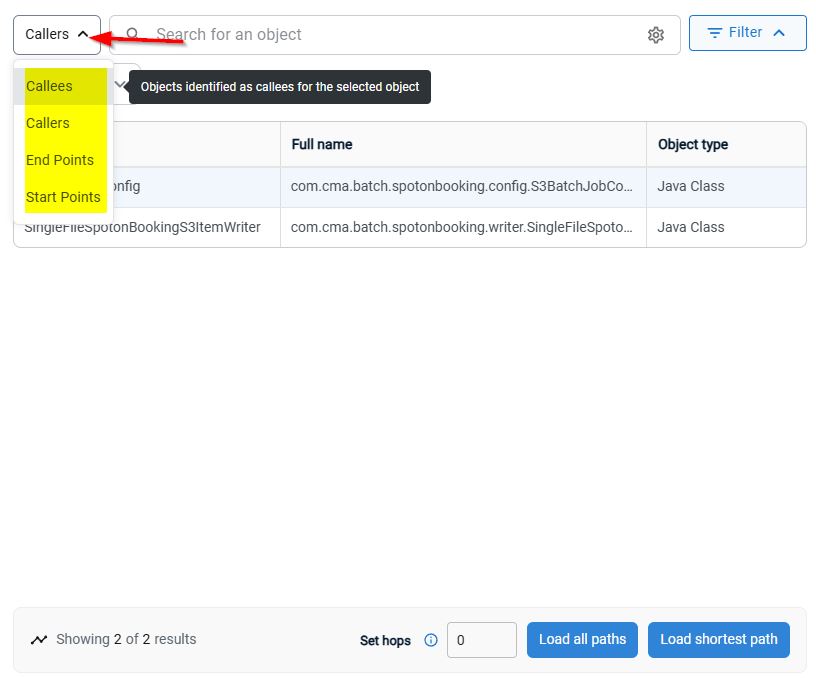Click the filter lines icon

[x=715, y=33]
